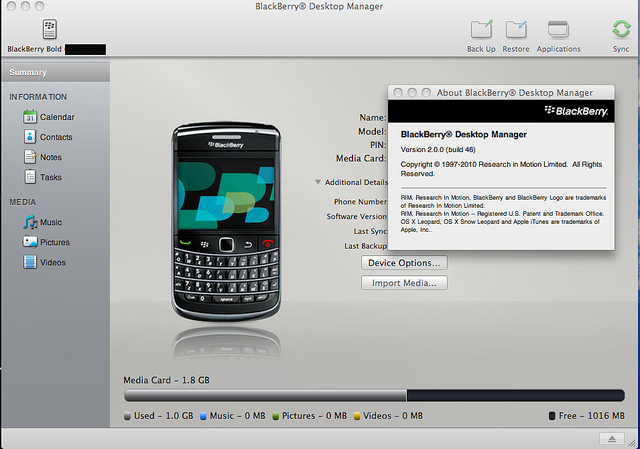The height and width of the screenshot is (449, 640).
Task: Click the gray Used legend swatch
Action: point(127,416)
